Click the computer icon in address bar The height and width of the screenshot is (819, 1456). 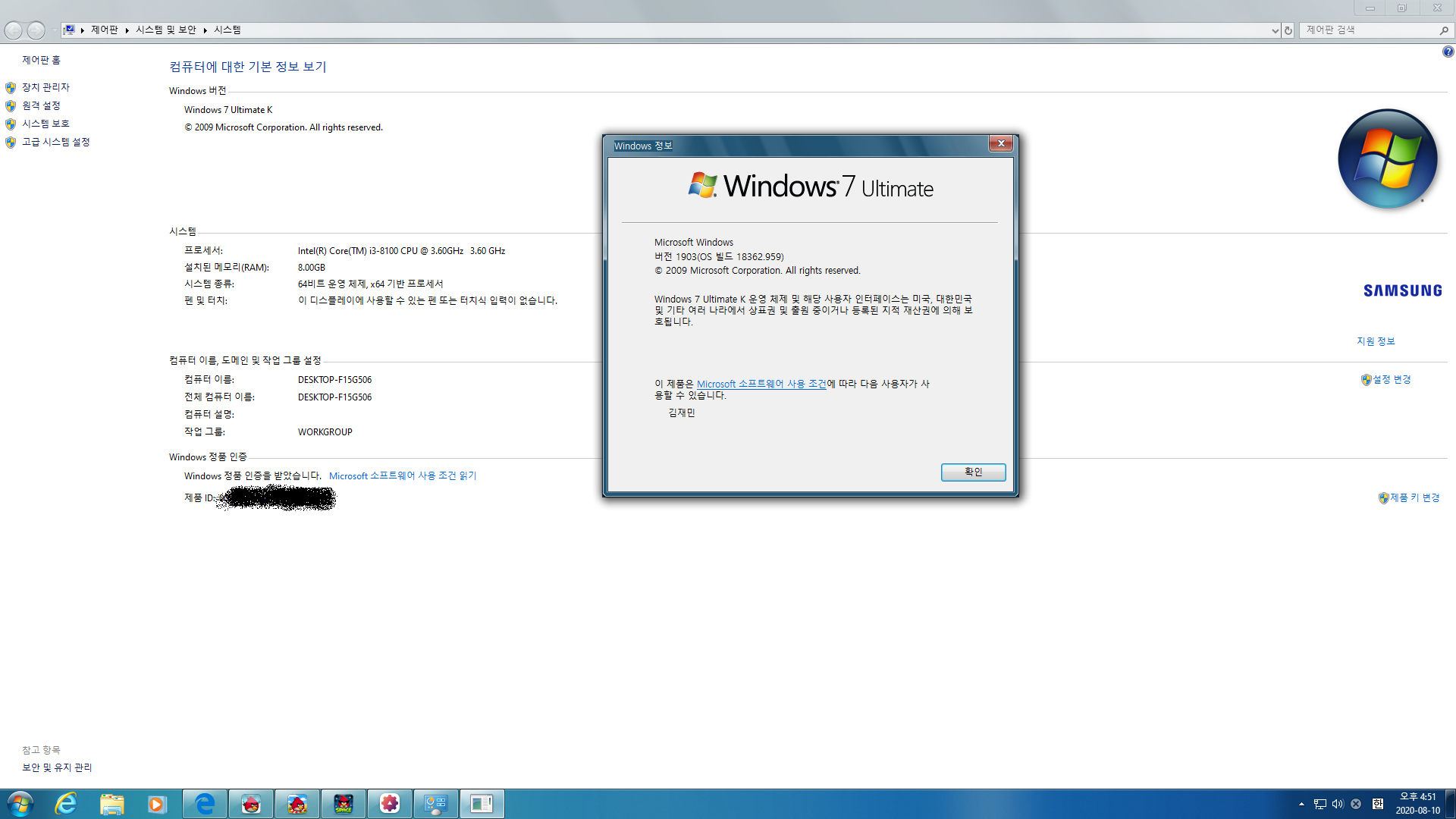tap(69, 30)
